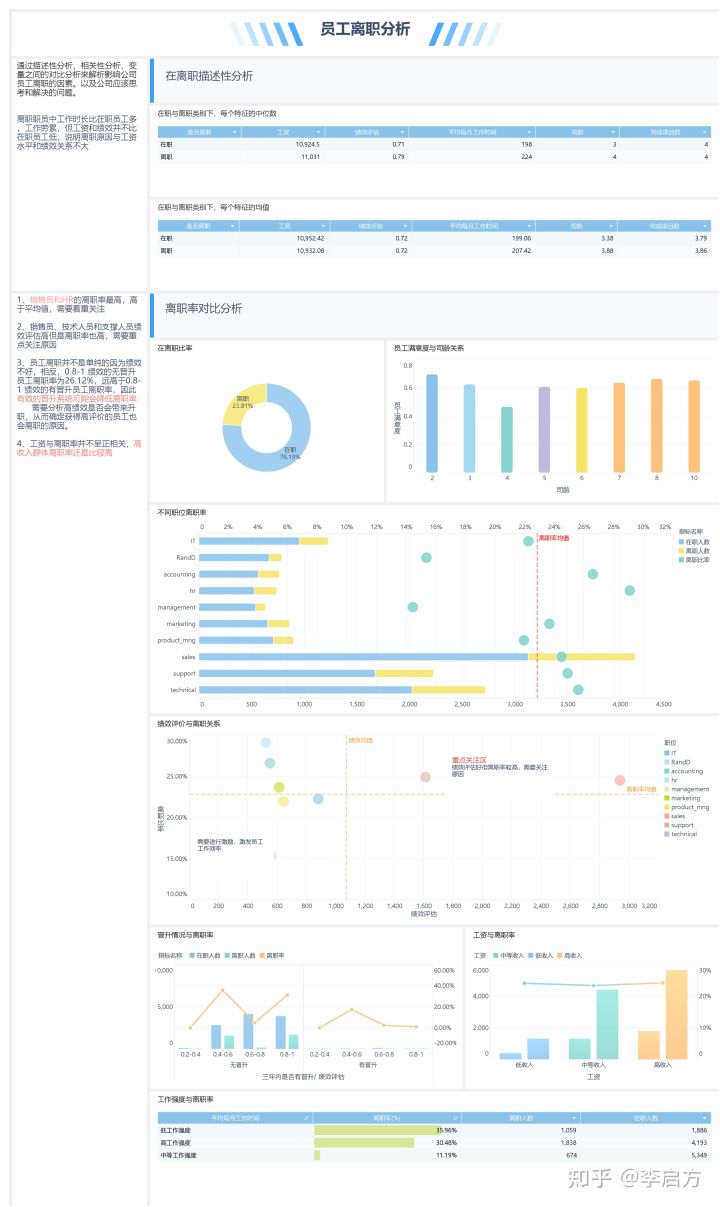Screen dimensions: 720x1207
Task: Toggle IT in the 职位 legend
Action: pos(670,752)
